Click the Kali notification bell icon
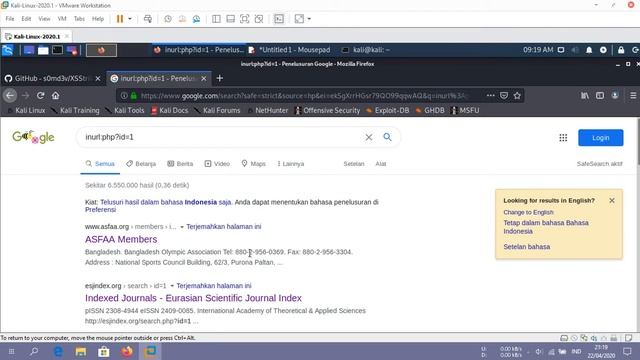640x360 pixels. click(589, 50)
